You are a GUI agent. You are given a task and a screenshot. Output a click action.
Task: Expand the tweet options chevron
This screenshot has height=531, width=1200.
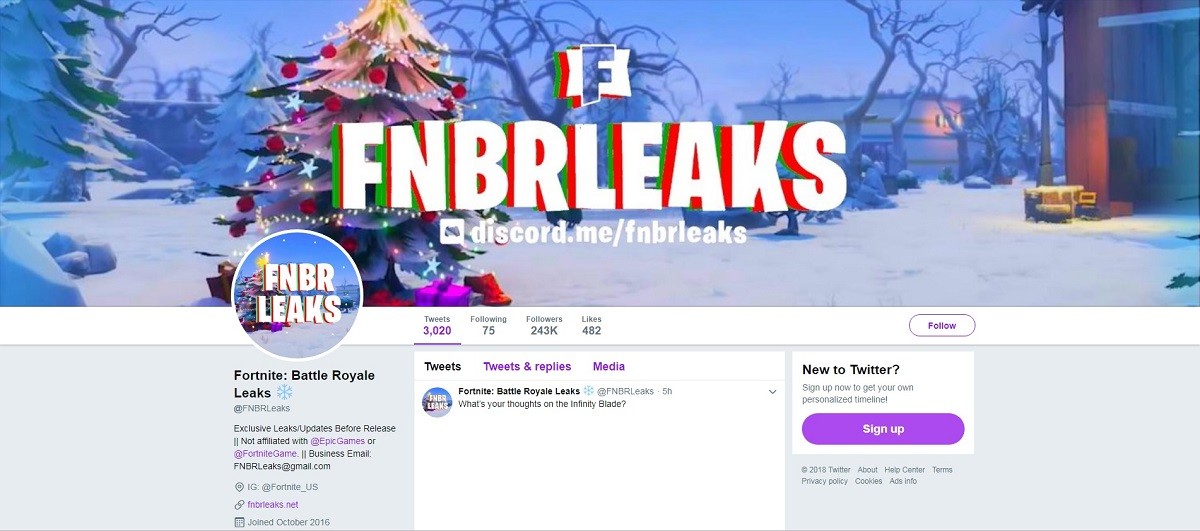coord(772,392)
